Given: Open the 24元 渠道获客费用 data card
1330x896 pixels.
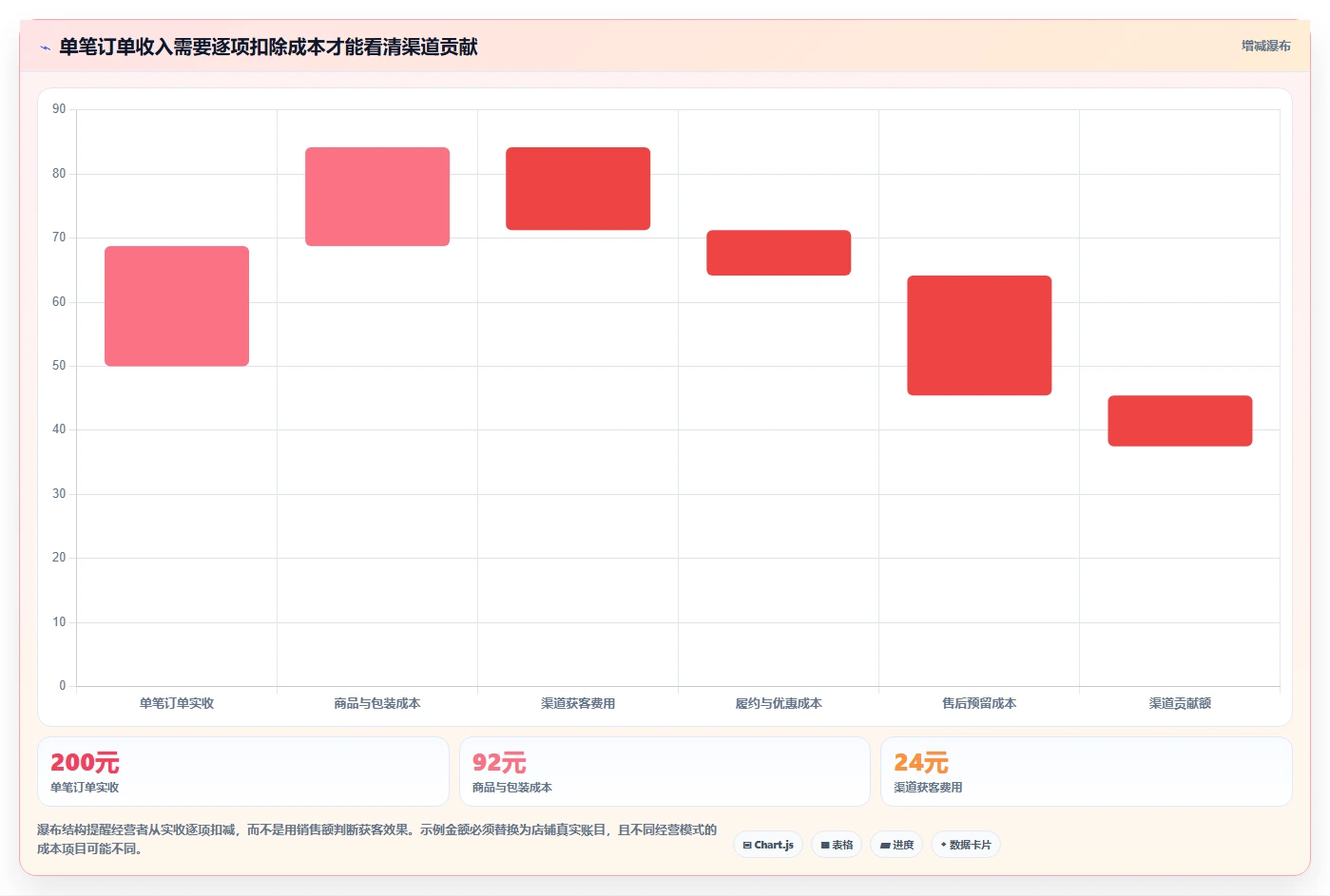Looking at the screenshot, I should pyautogui.click(x=1086, y=772).
